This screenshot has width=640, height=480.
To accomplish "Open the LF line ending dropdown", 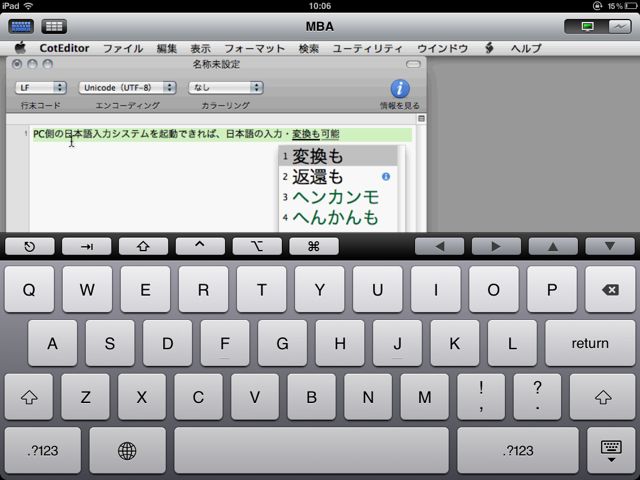I will click(x=41, y=88).
